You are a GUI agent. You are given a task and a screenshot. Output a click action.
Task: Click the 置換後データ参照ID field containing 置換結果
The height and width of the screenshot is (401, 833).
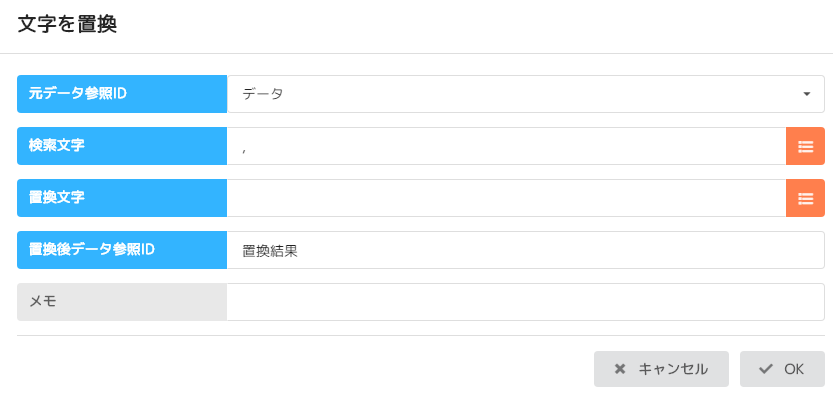tap(525, 250)
